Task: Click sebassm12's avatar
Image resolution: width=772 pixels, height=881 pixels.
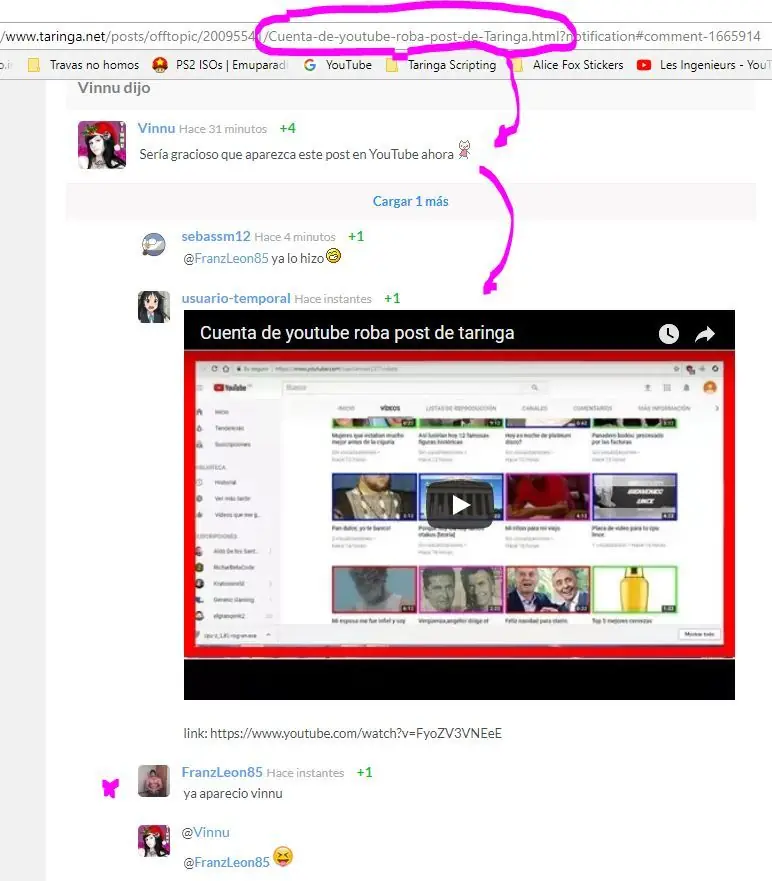Action: [x=153, y=244]
